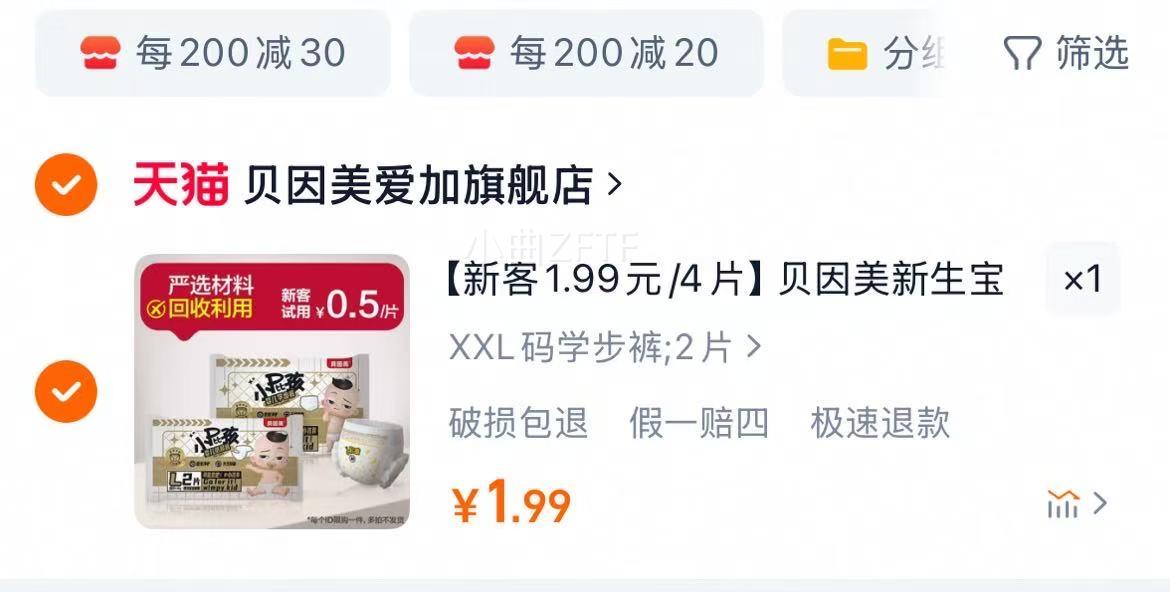1170x592 pixels.
Task: Click the red shop icon beside 每200减30
Action: [x=101, y=53]
